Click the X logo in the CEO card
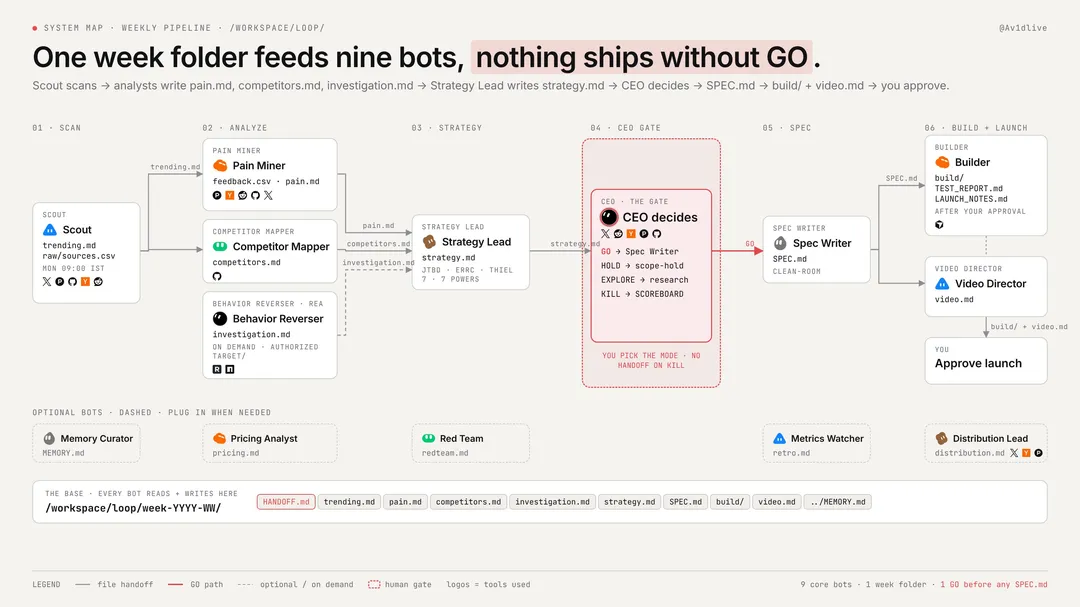Viewport: 1080px width, 607px height. 605,234
